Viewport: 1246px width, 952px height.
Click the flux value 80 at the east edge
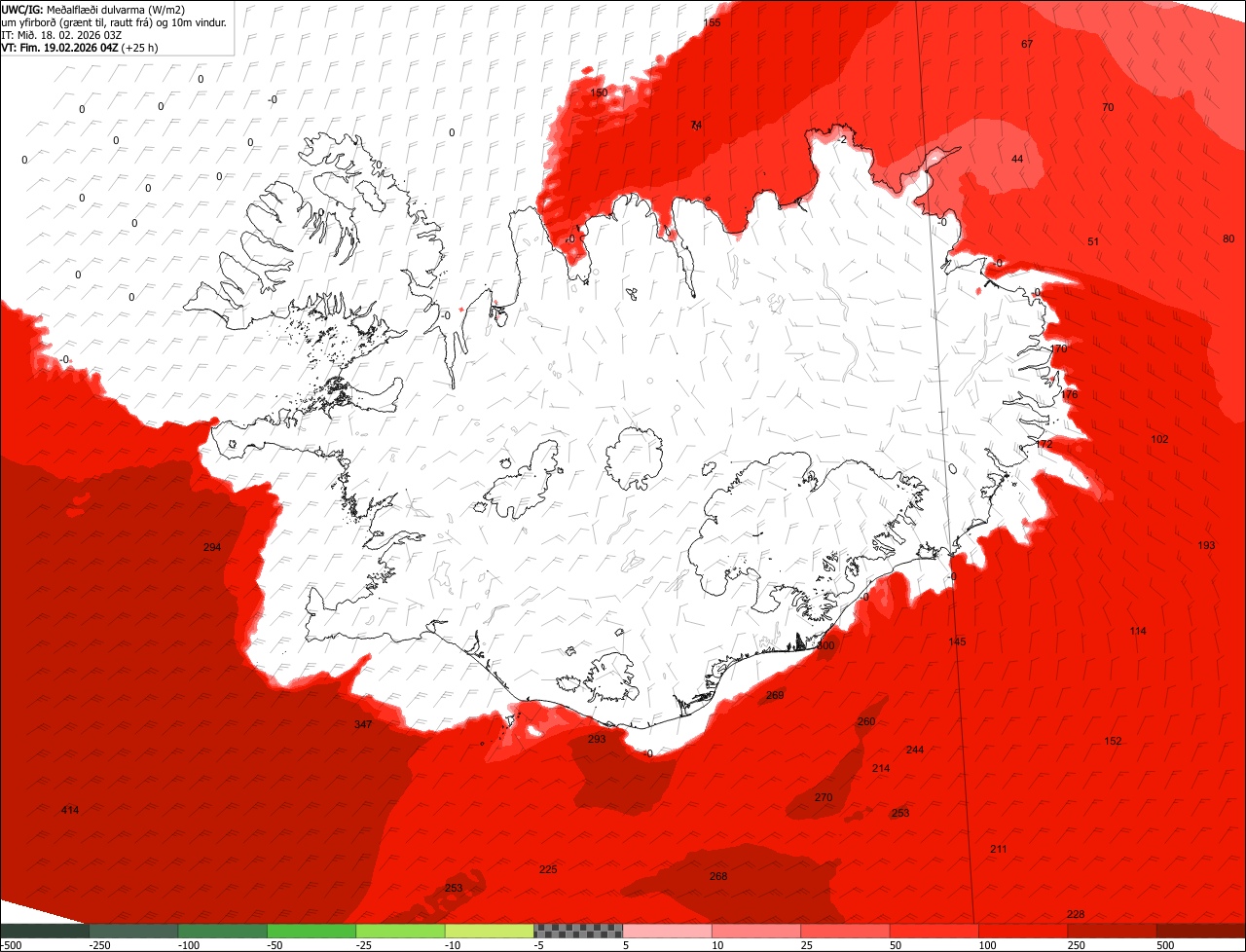(1228, 238)
